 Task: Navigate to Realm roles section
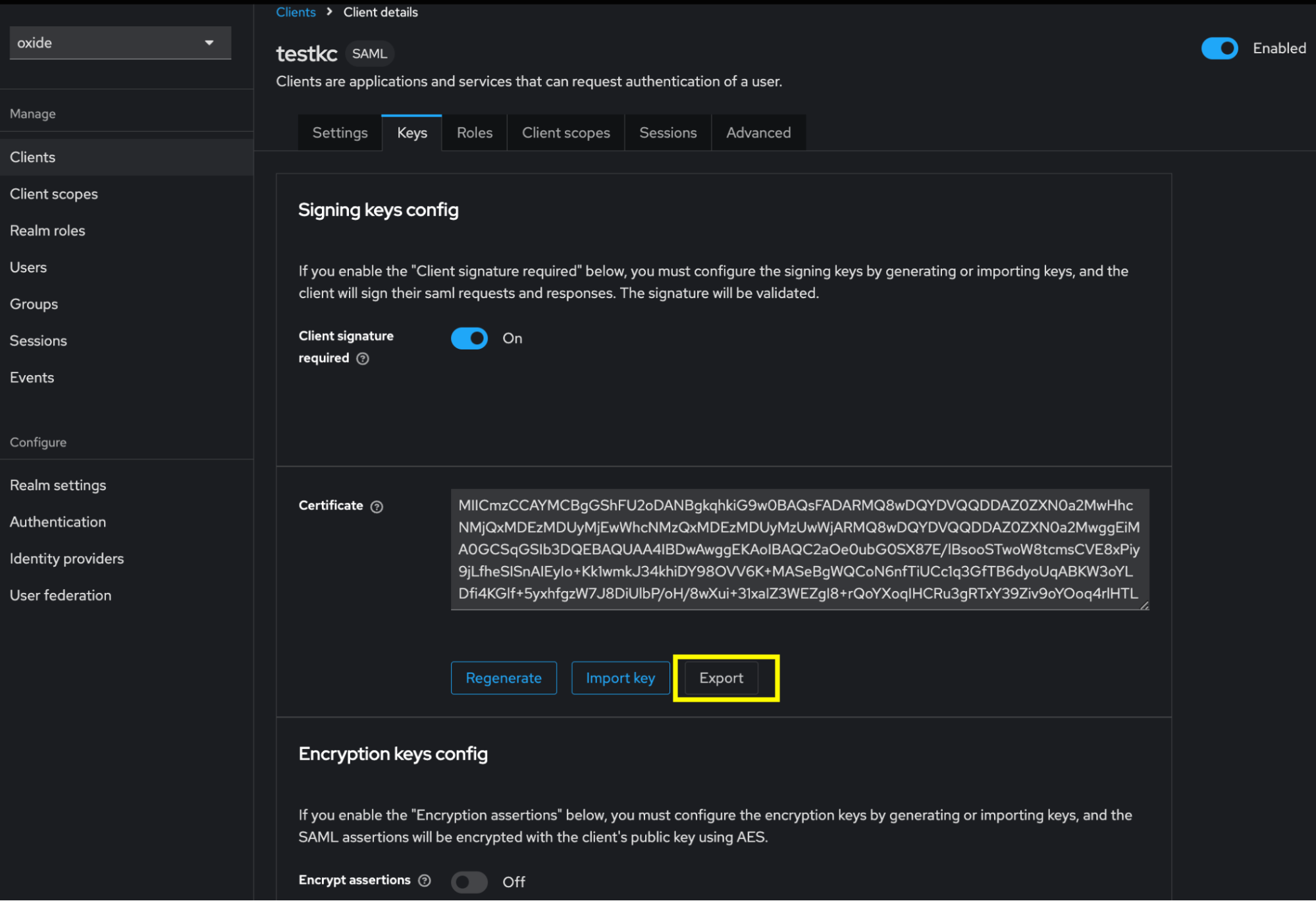coord(47,231)
